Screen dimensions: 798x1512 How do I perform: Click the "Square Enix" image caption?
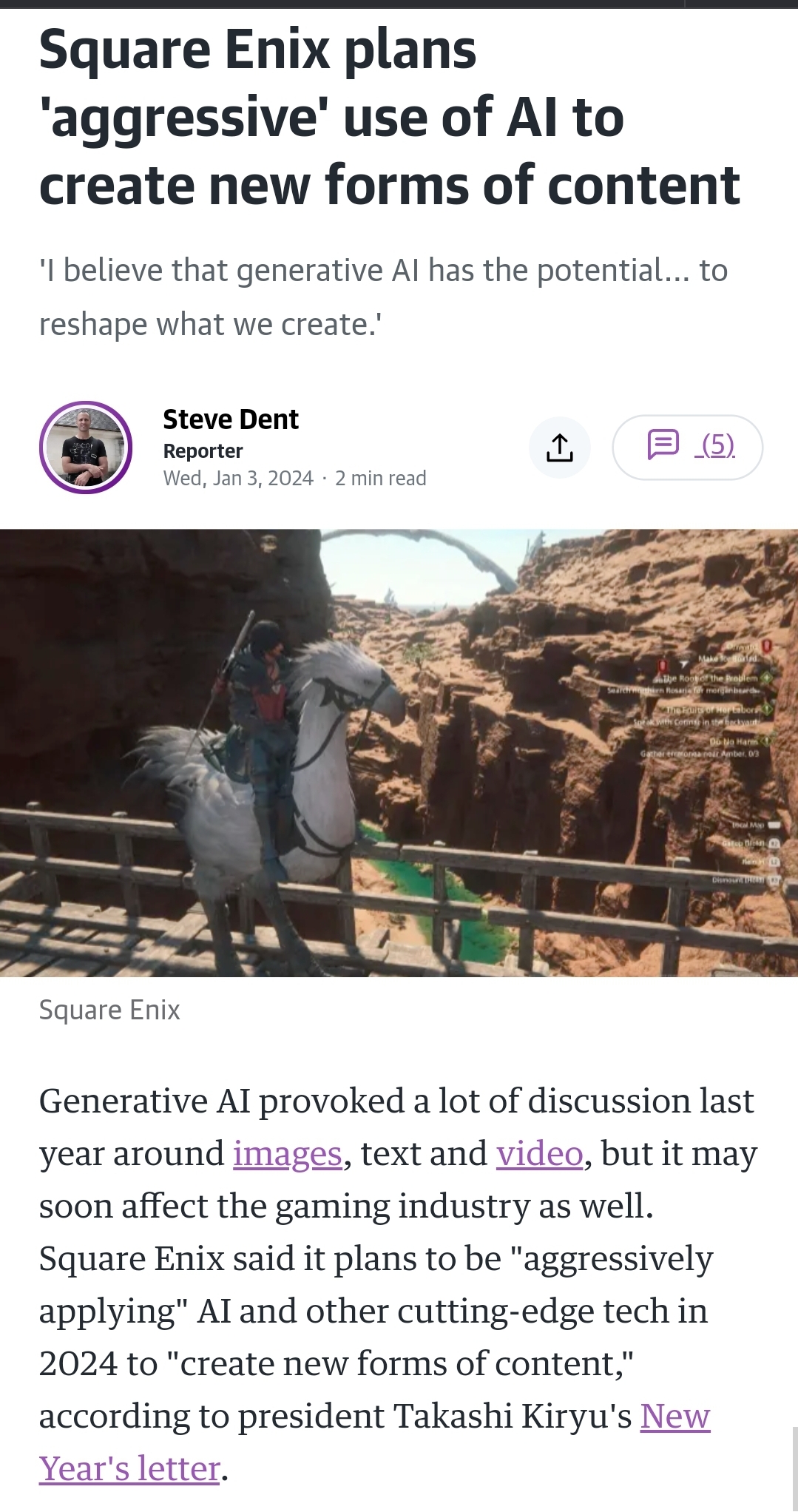point(109,1010)
